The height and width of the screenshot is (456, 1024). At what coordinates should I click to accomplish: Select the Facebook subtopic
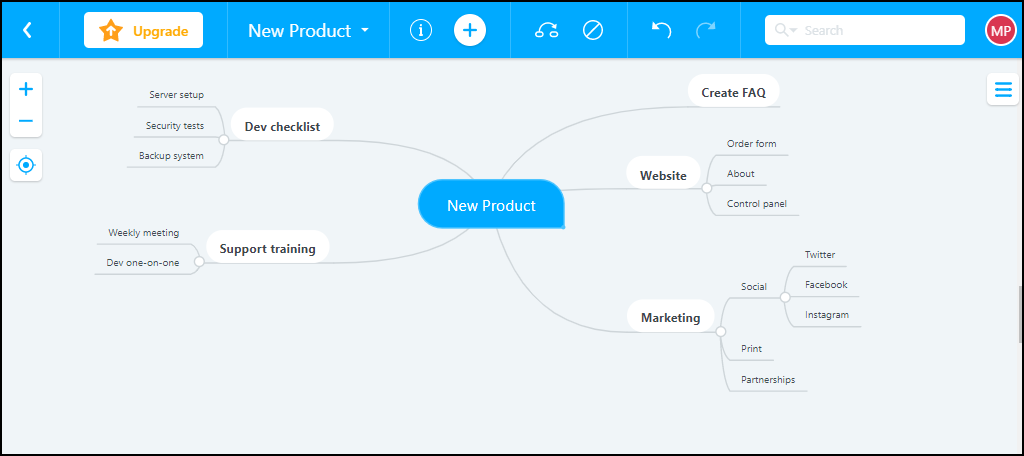pyautogui.click(x=826, y=284)
